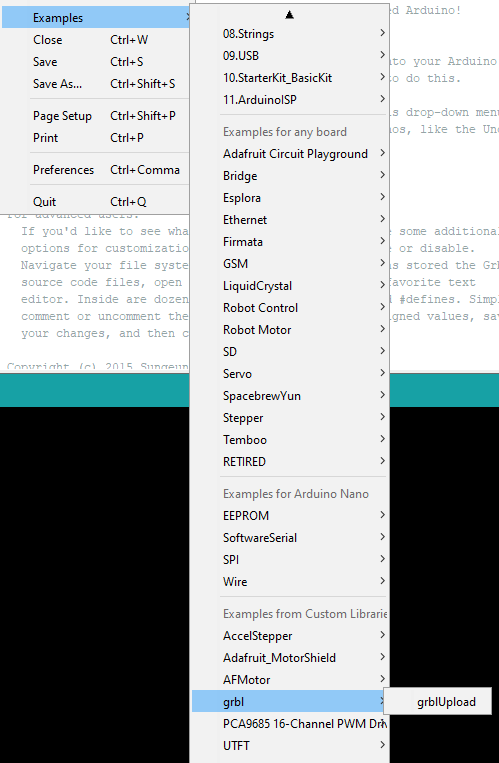Open the Wire examples submenu
Viewport: 499px width, 763px height.
click(x=290, y=581)
